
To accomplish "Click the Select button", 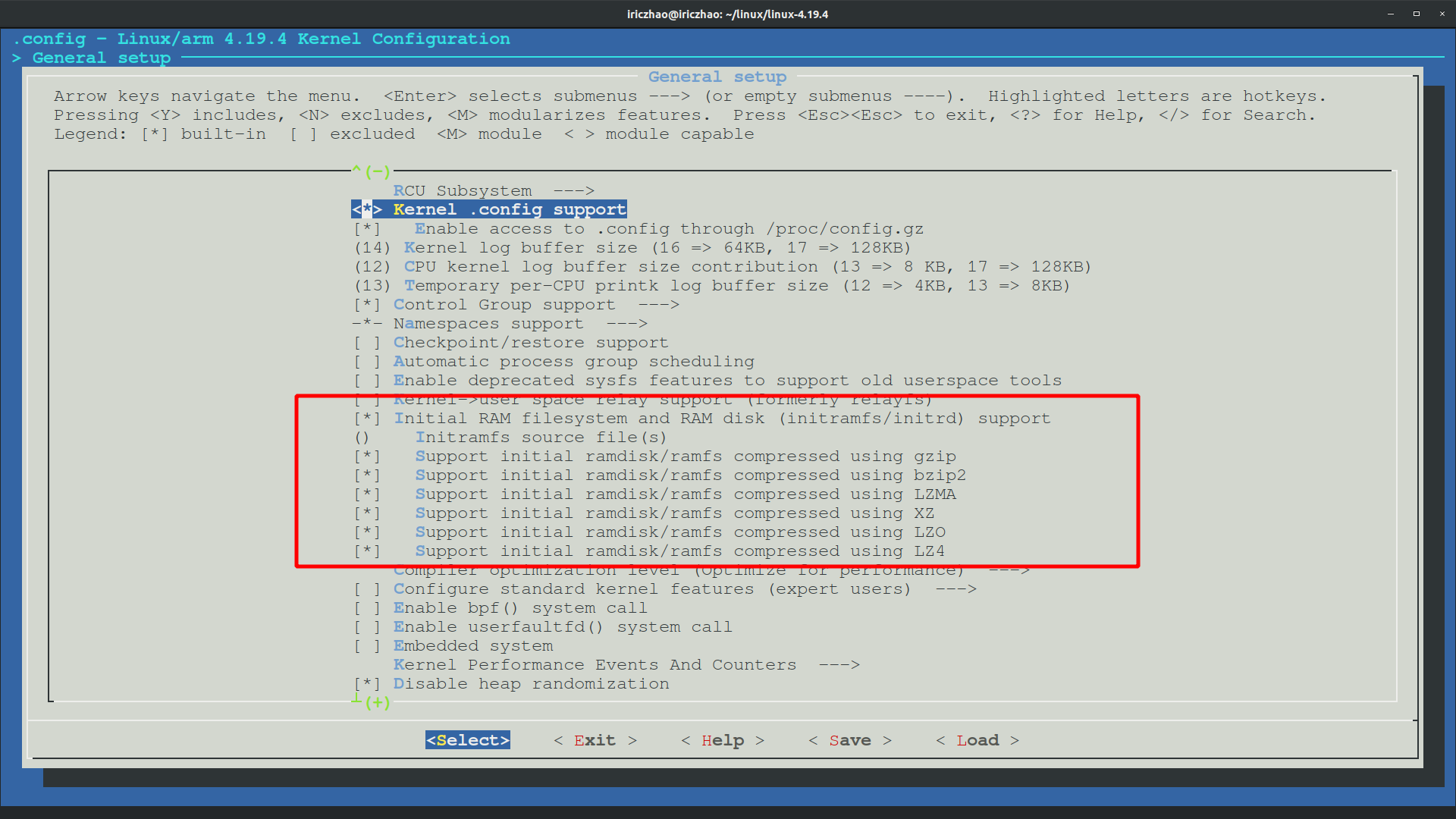I will pos(467,739).
